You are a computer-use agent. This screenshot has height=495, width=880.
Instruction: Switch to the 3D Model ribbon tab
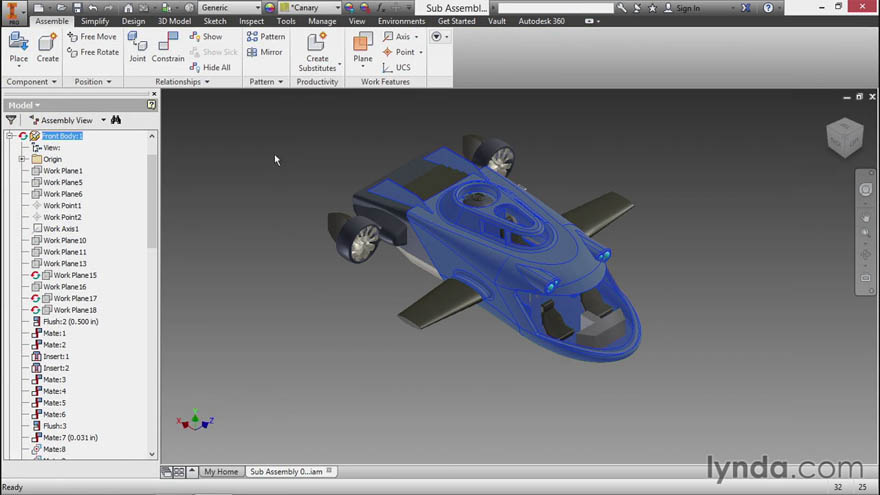(174, 21)
